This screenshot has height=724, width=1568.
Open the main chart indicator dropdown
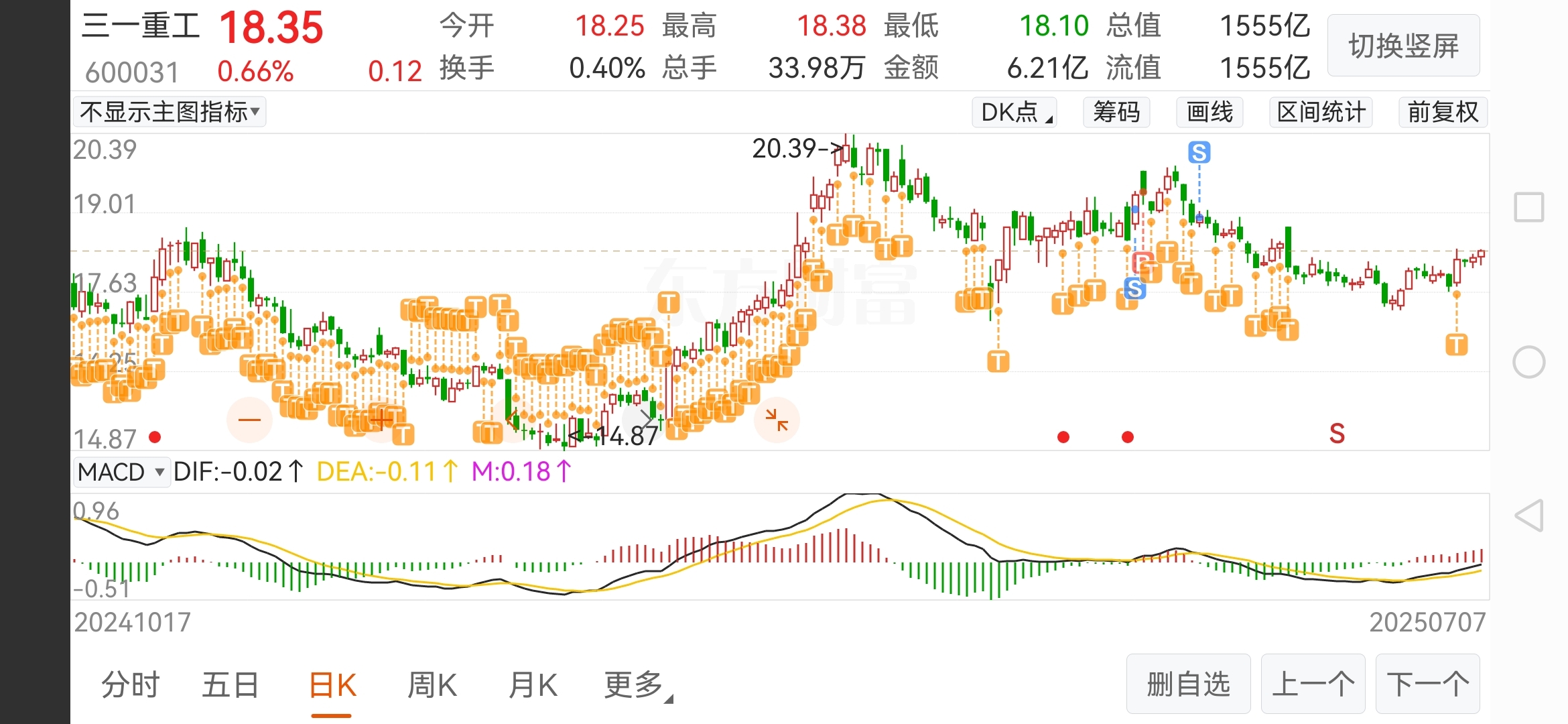[170, 112]
